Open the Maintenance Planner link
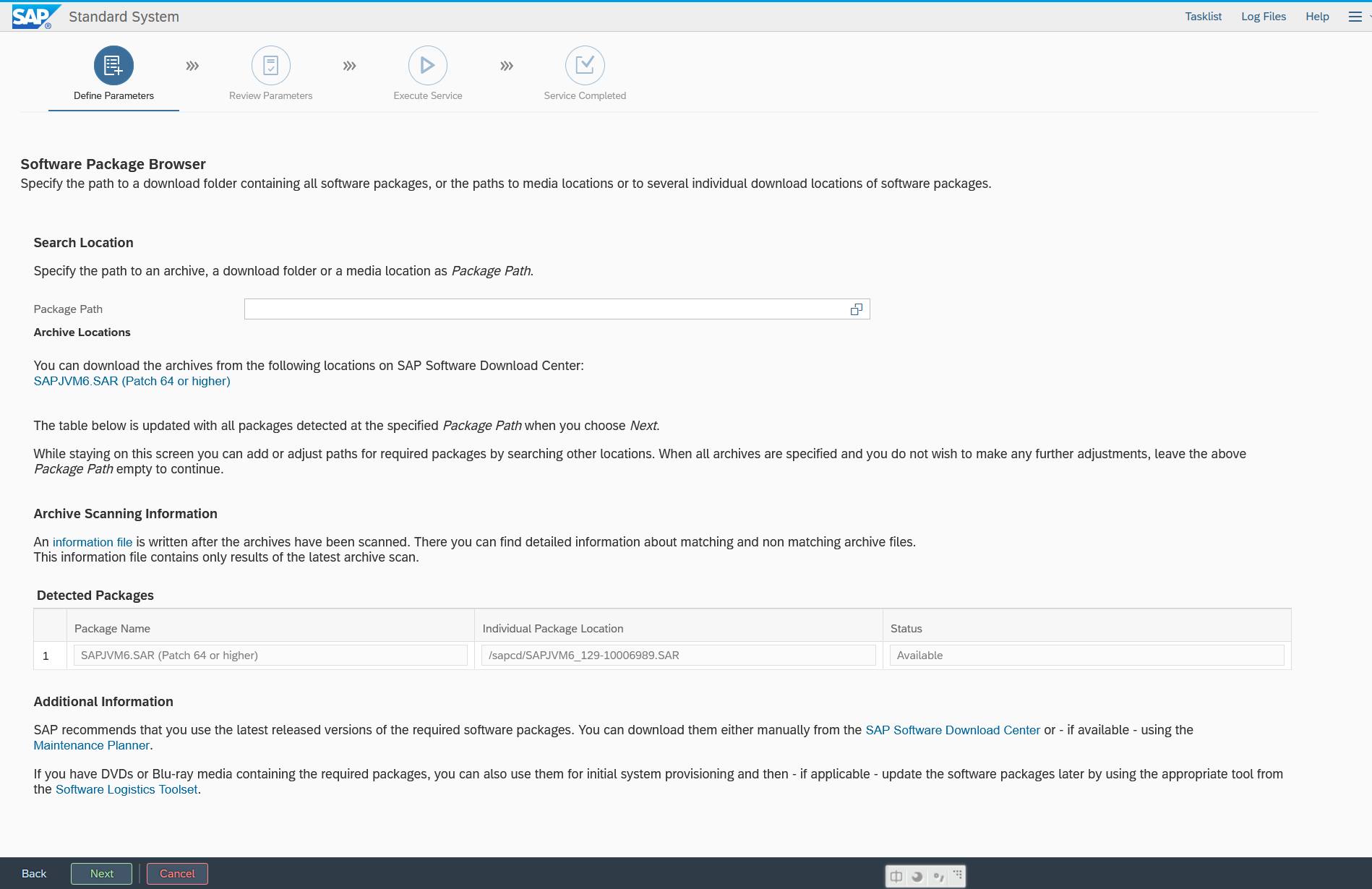 [92, 745]
